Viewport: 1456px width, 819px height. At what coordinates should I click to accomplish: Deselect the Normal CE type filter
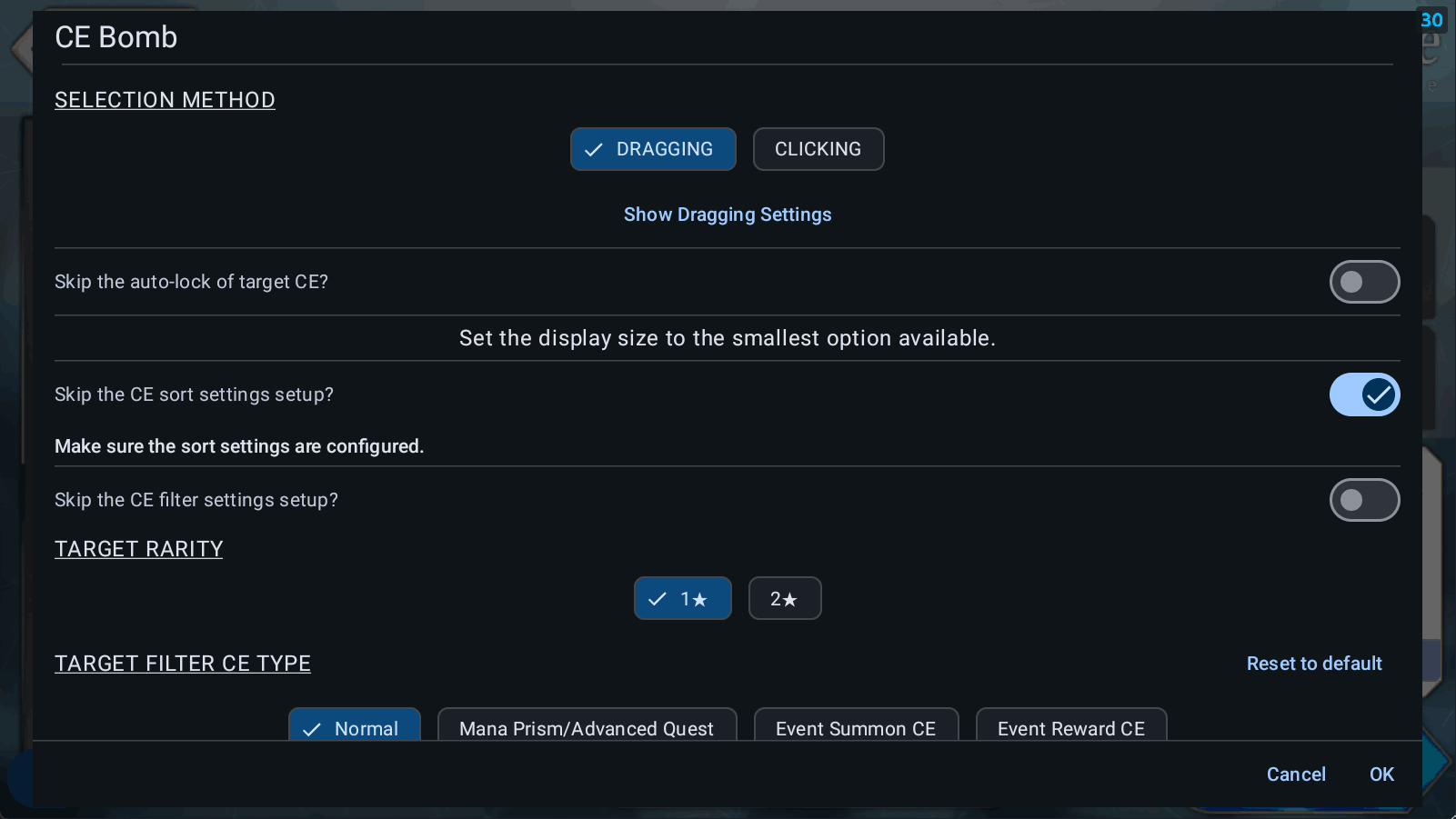354,728
